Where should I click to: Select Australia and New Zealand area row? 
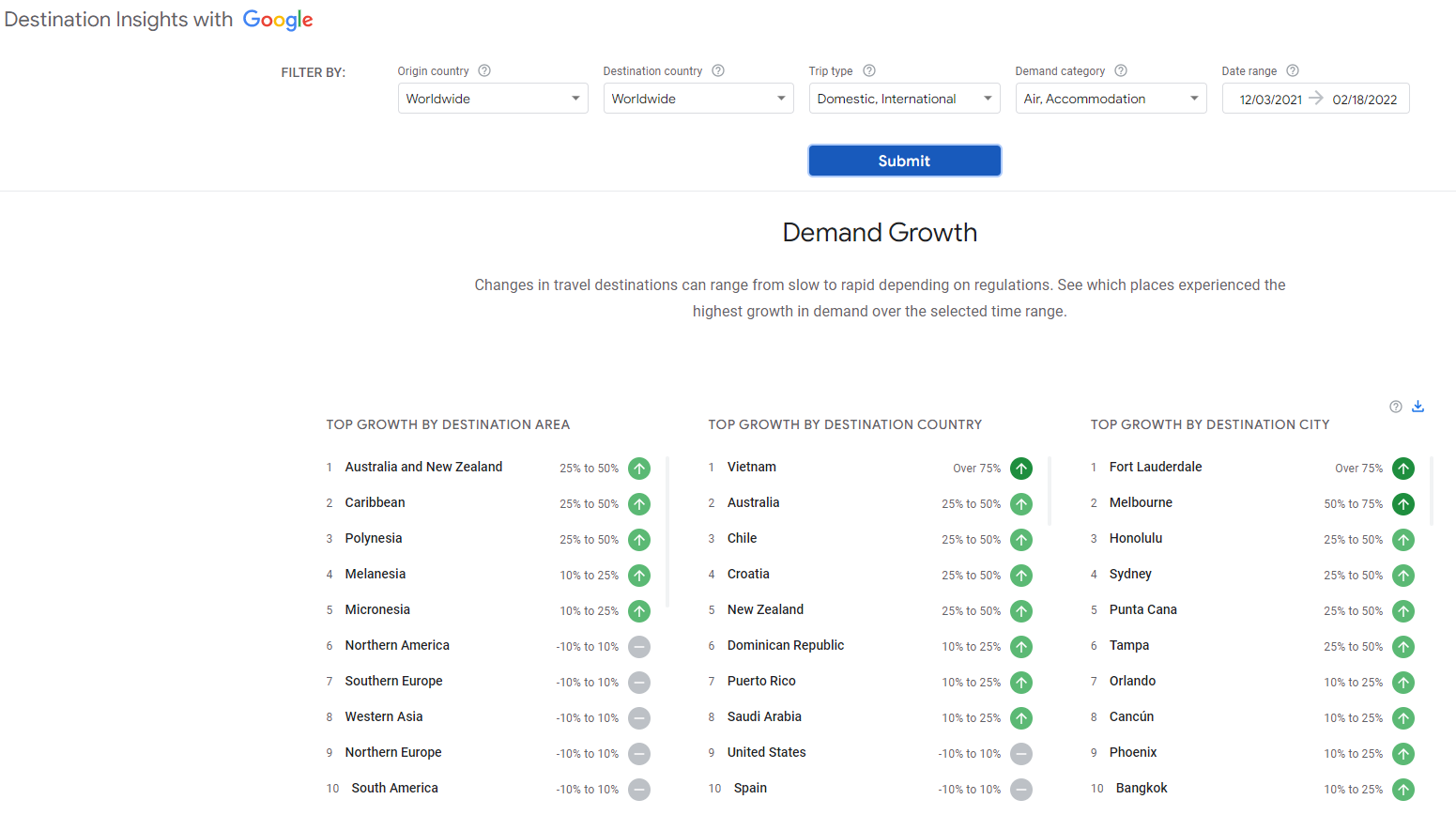pos(423,467)
